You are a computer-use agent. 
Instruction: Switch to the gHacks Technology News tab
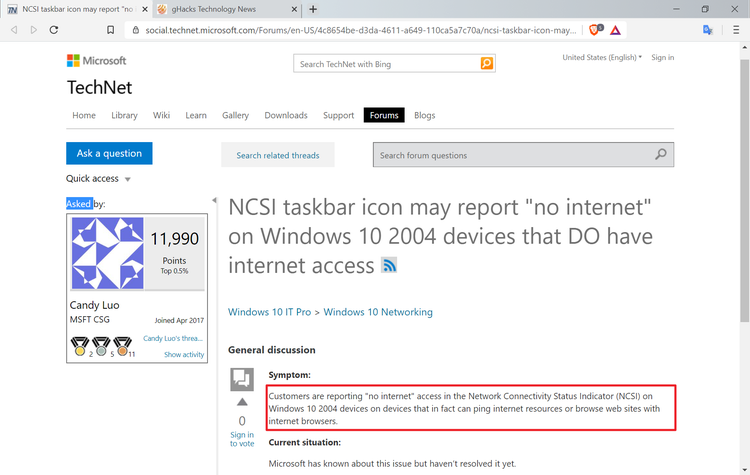(227, 9)
